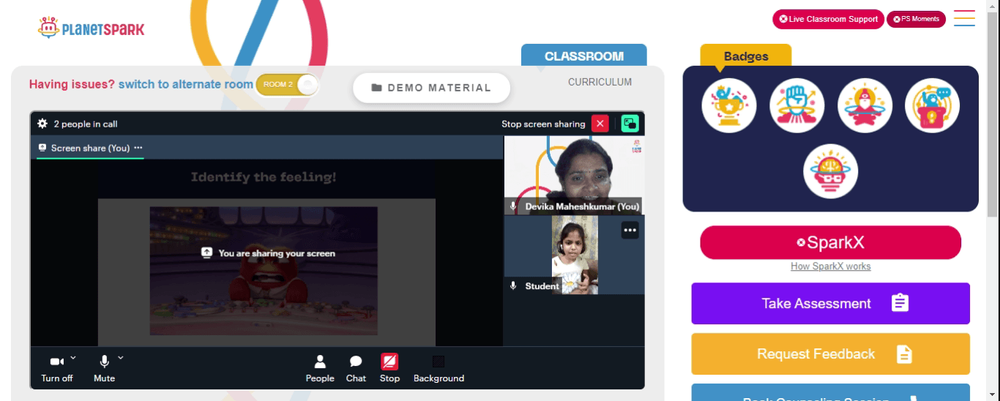1000x401 pixels.
Task: Click the Take Assessment button
Action: (830, 303)
